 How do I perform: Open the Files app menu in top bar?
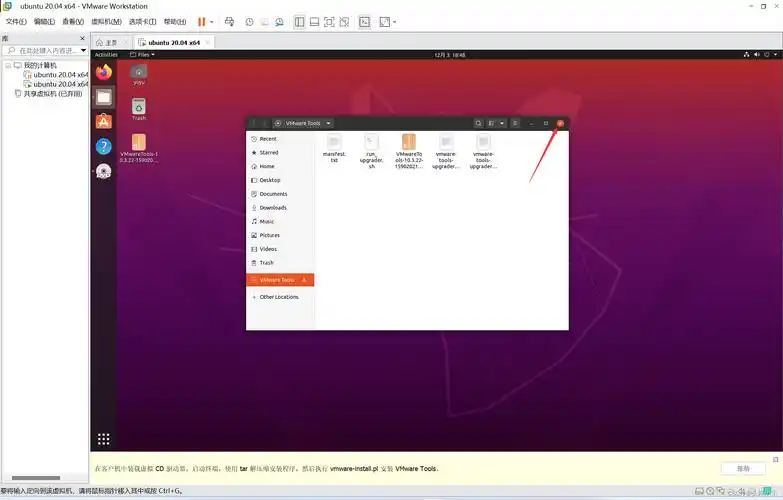142,54
